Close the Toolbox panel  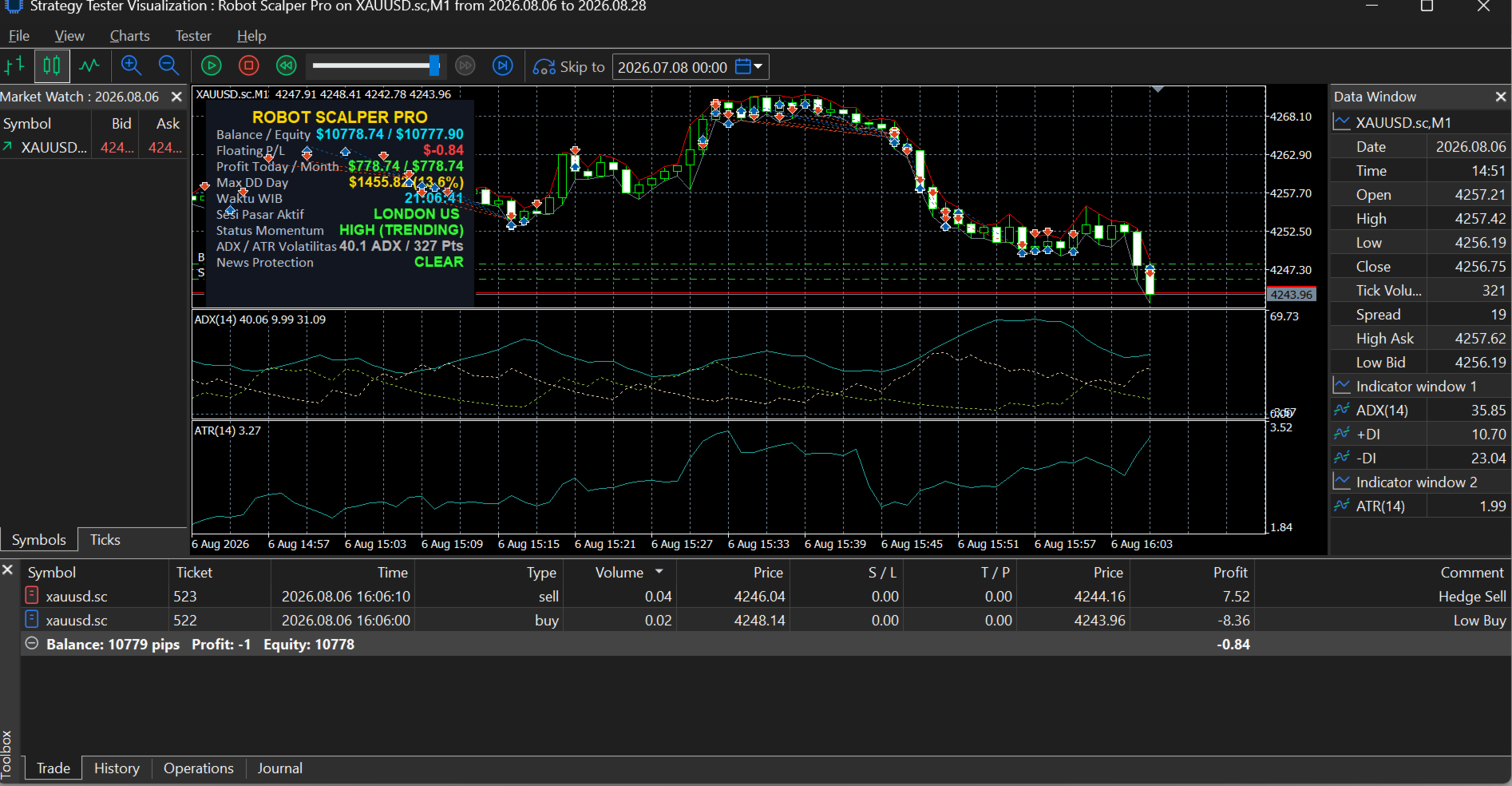coord(8,570)
